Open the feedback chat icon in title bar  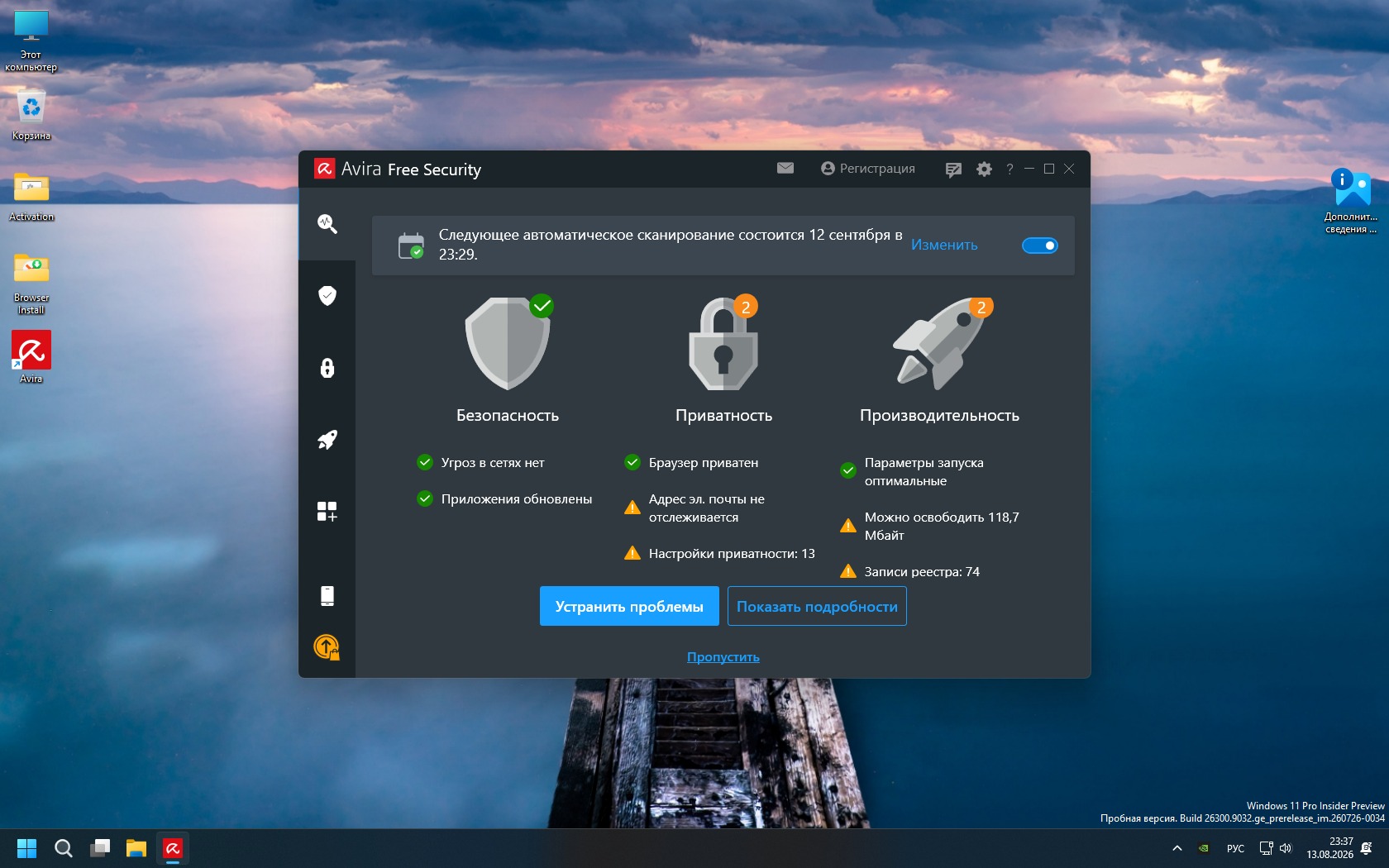[953, 169]
